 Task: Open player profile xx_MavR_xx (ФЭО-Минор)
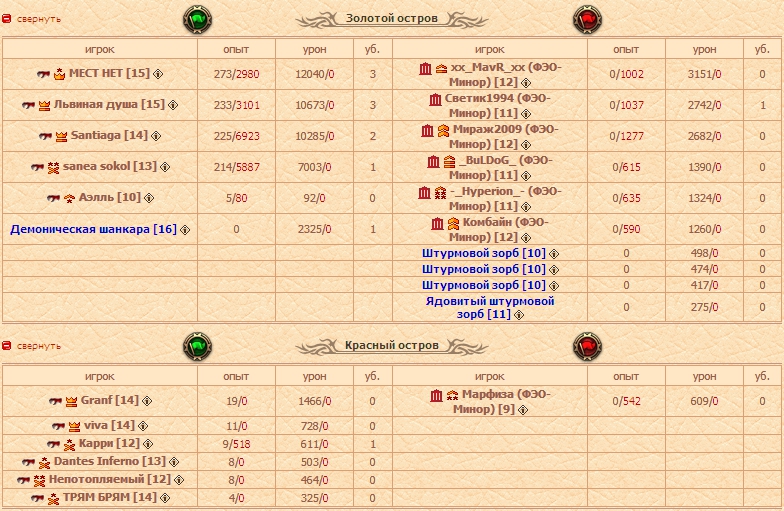point(505,74)
